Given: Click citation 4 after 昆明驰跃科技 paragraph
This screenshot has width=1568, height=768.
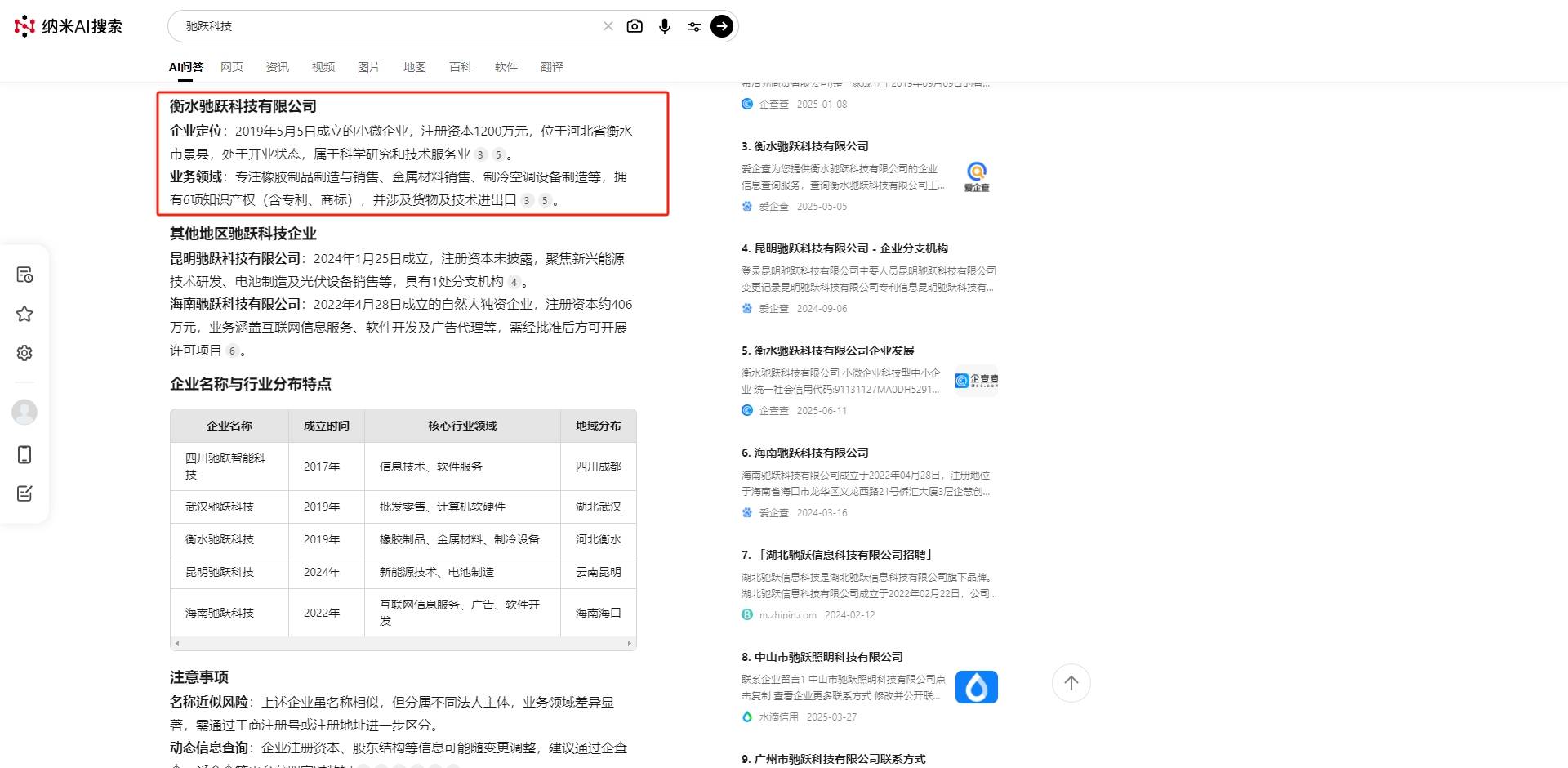Looking at the screenshot, I should (514, 282).
